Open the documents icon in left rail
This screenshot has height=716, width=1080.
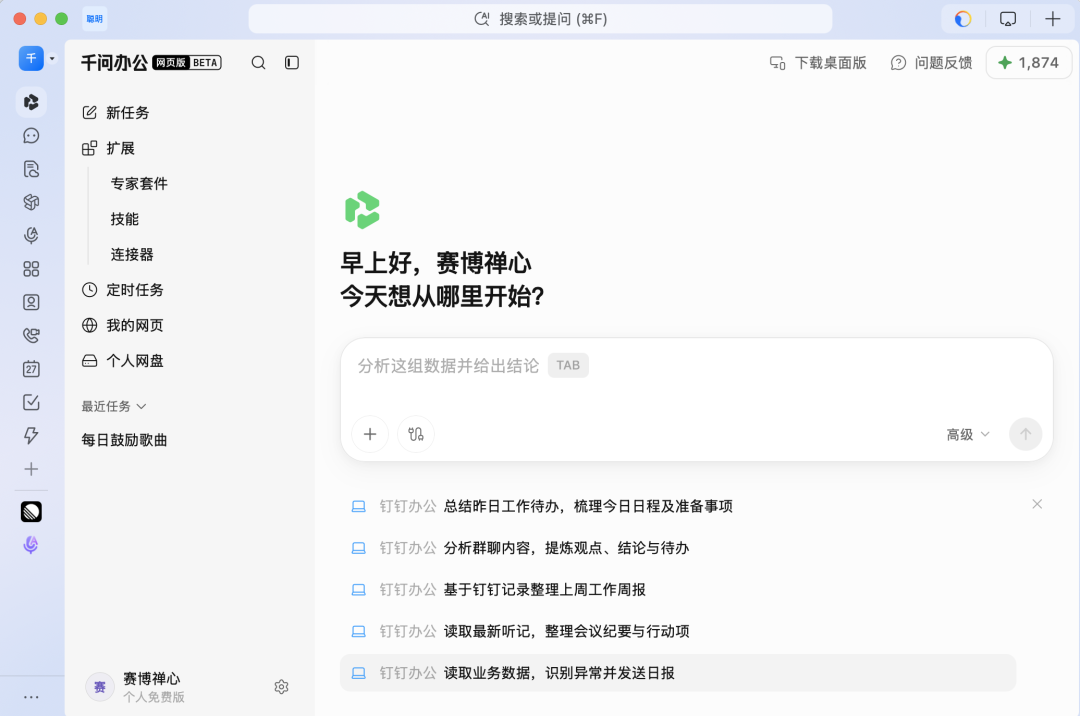[x=31, y=169]
